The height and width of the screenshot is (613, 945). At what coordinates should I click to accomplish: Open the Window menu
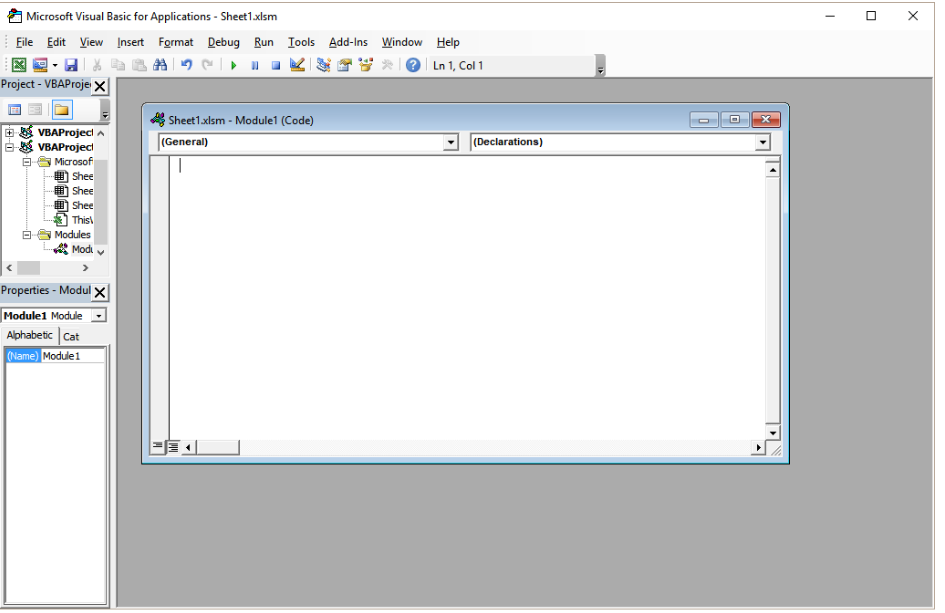(401, 42)
